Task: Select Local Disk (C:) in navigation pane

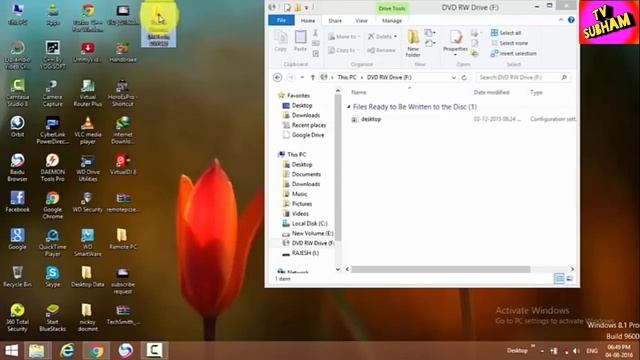Action: 305,224
